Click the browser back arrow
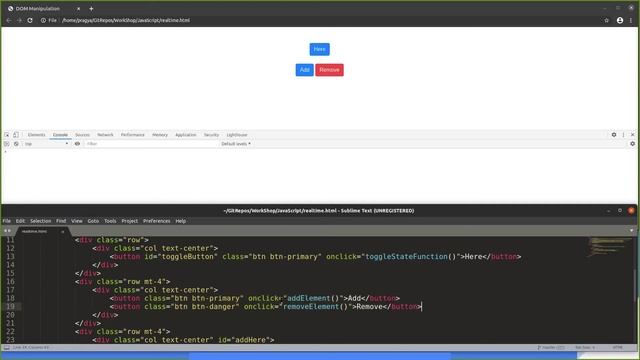 9,20
